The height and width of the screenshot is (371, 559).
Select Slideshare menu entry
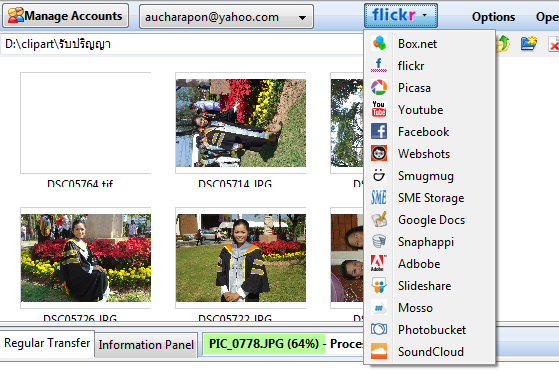430,286
